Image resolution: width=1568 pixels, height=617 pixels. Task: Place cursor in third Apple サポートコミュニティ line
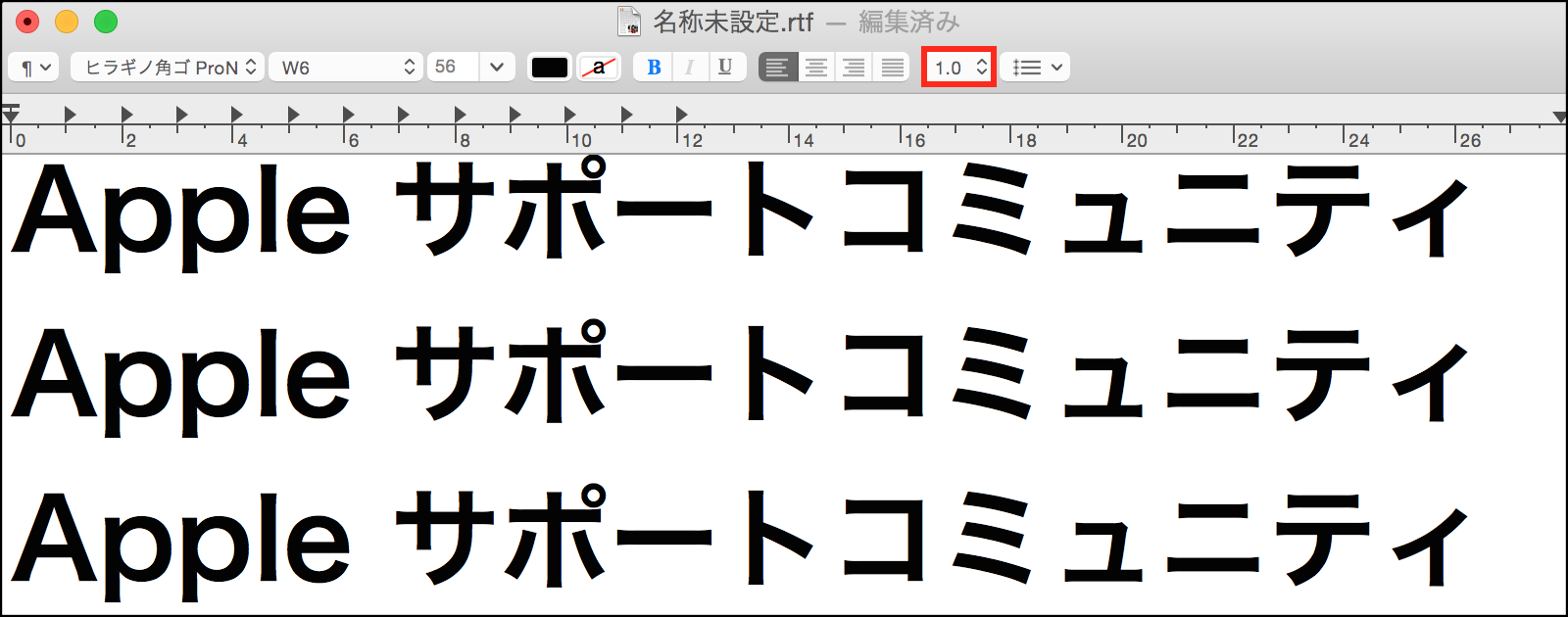[x=740, y=541]
